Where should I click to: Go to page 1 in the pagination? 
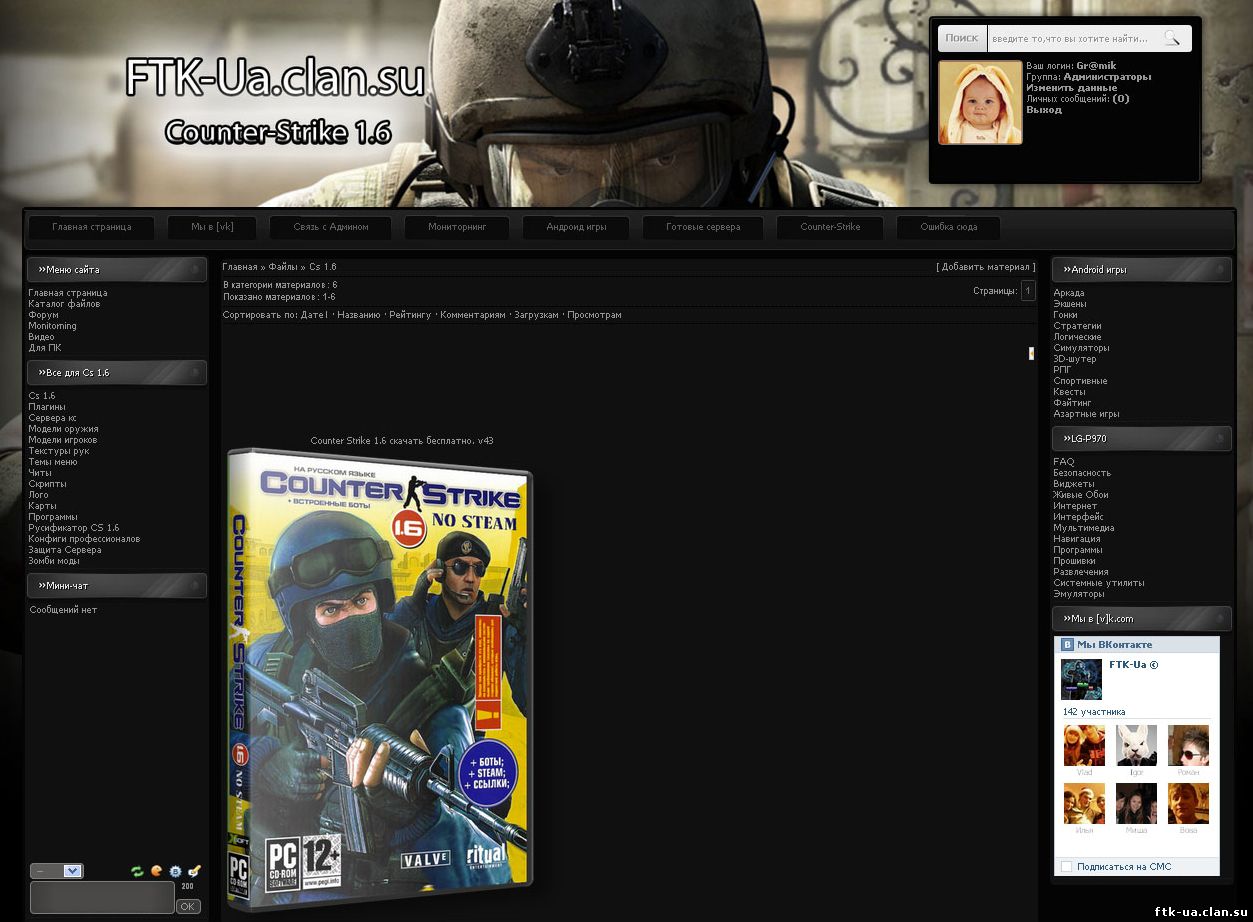1028,291
